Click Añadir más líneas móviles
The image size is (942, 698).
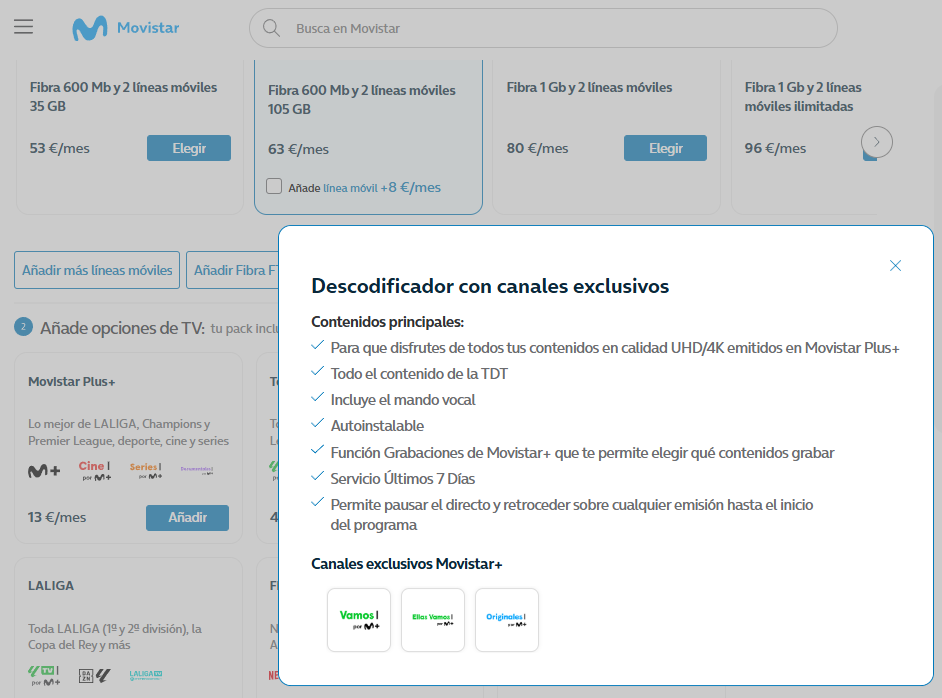pos(96,270)
